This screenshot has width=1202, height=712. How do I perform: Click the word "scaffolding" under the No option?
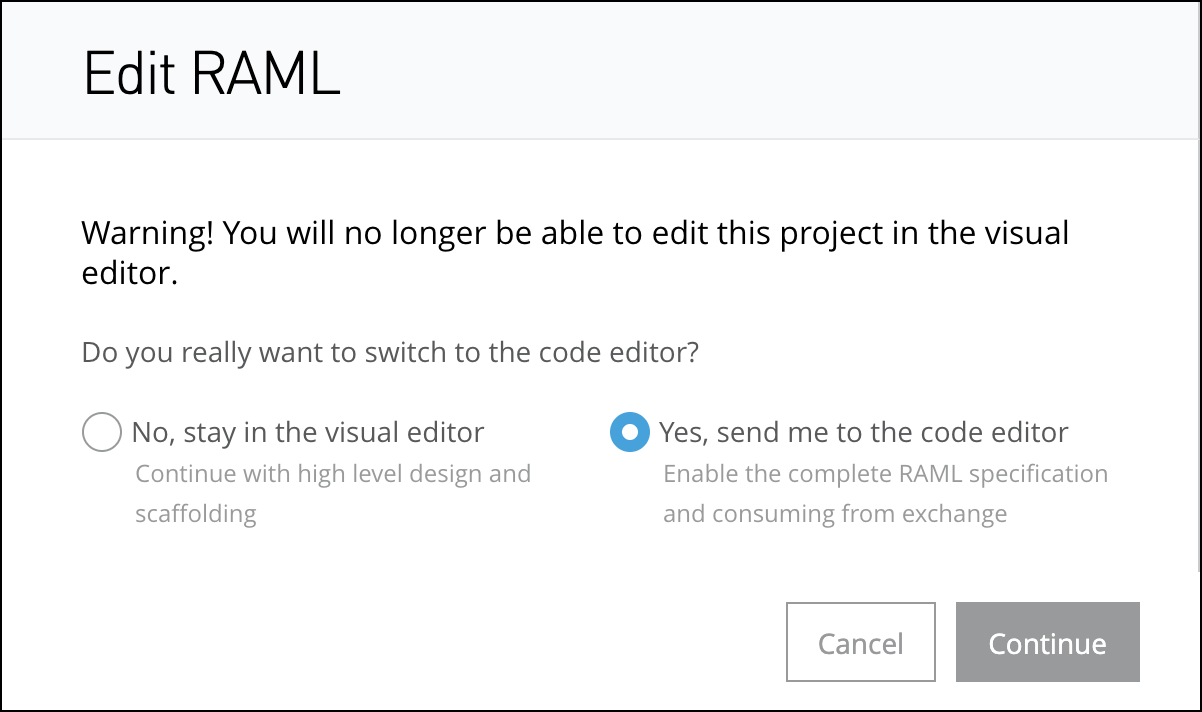(196, 514)
